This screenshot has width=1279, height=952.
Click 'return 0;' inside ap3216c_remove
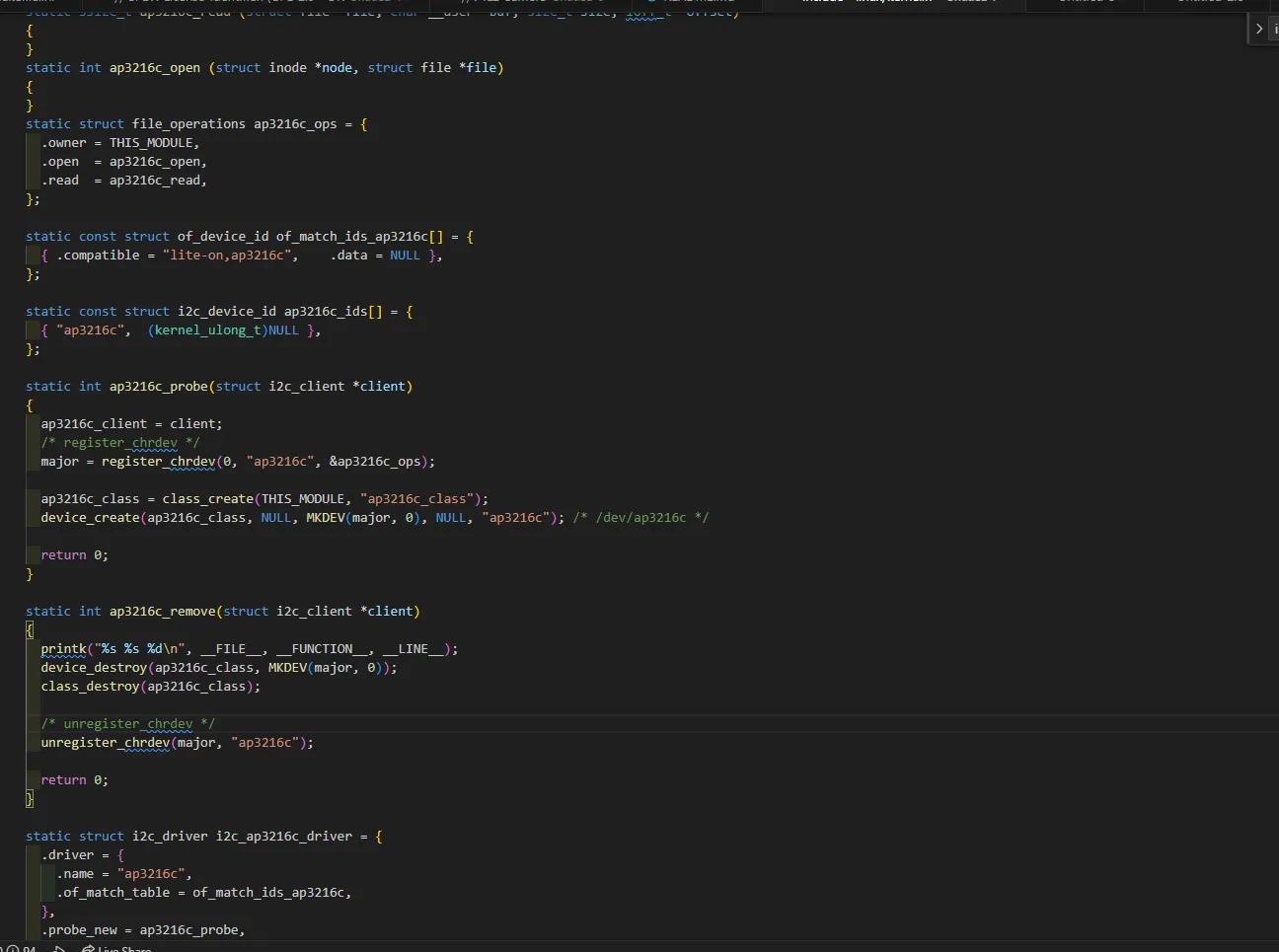tap(75, 780)
